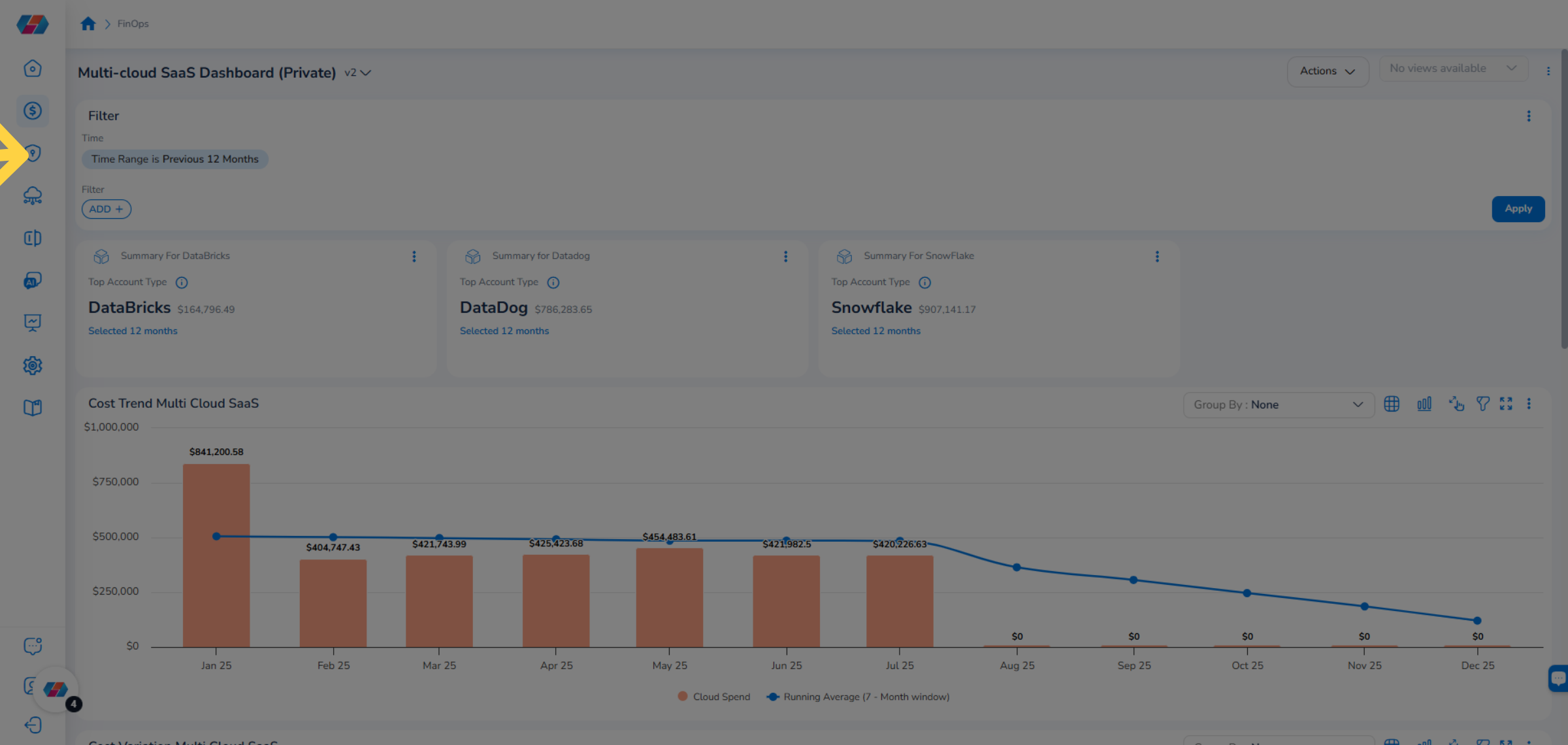
Task: Open the Security shield icon highlighted by arrow
Action: 32,153
